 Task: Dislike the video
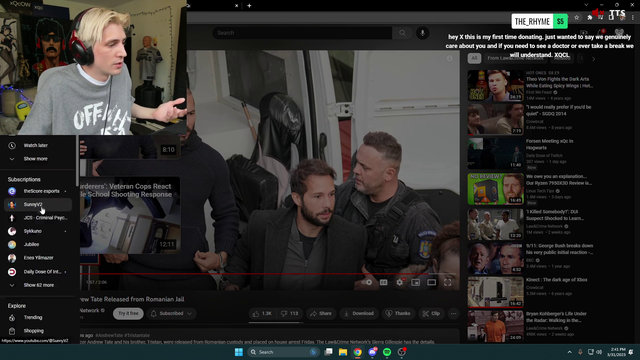tap(289, 313)
